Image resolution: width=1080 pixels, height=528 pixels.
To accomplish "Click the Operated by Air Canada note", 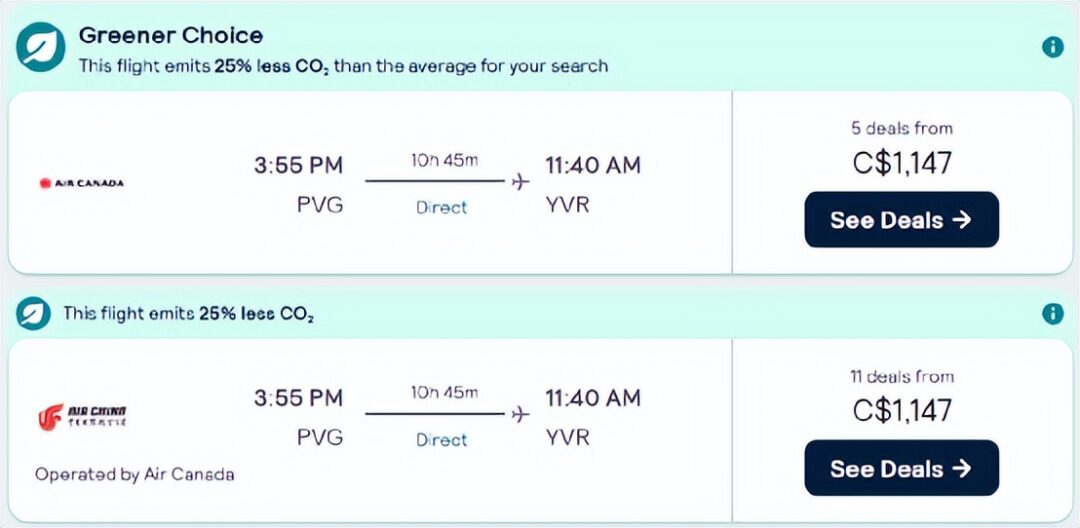I will pyautogui.click(x=134, y=474).
